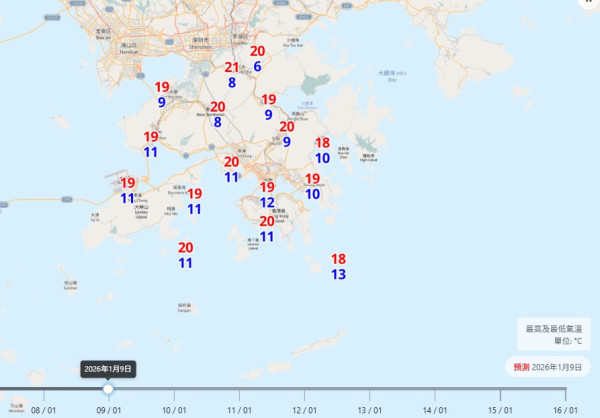Click the blue 8 below New Territories label
The height and width of the screenshot is (418, 600).
click(x=218, y=122)
